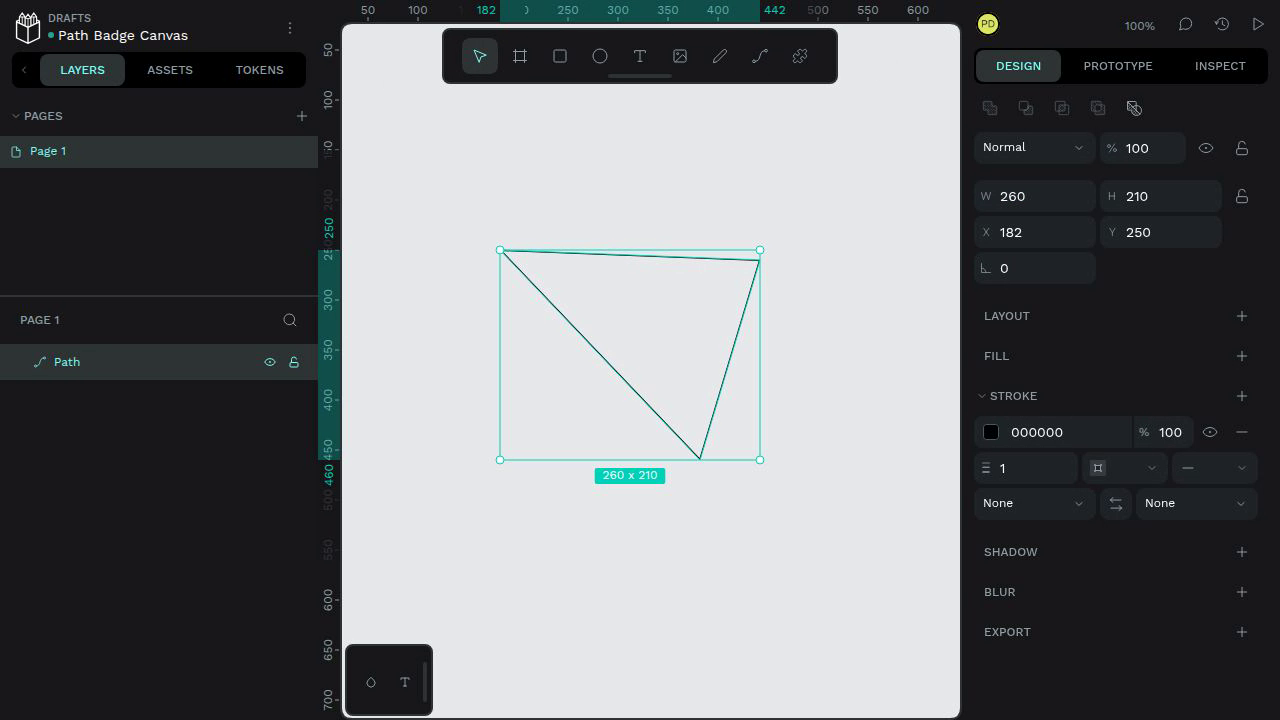Add a Shadow with plus

[x=1242, y=552]
